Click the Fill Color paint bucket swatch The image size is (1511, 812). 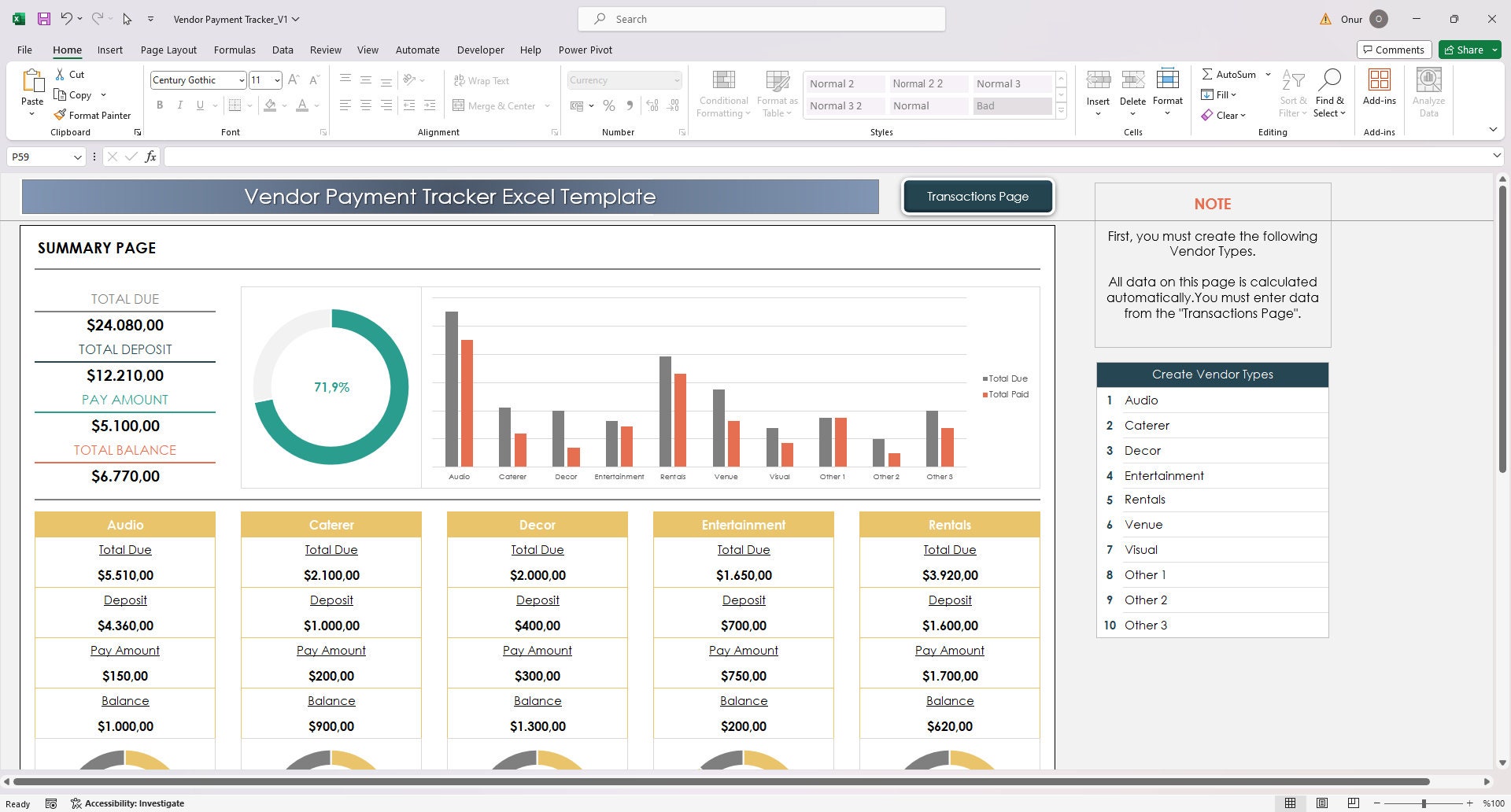click(270, 105)
